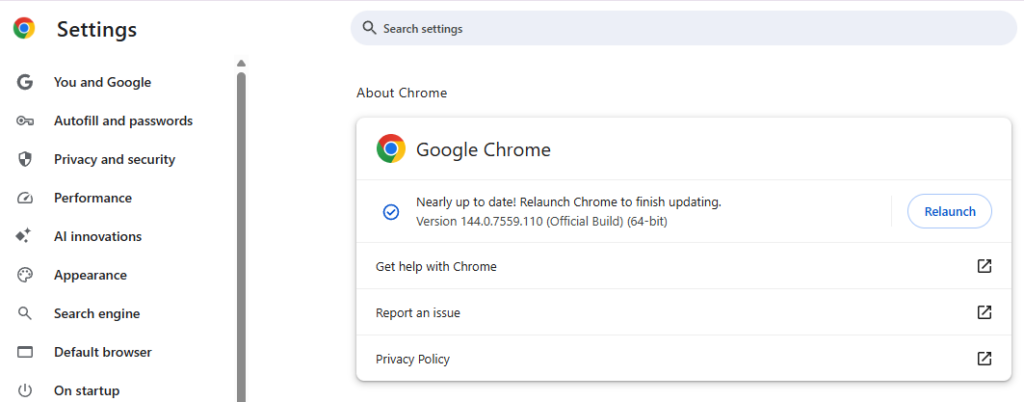Click the AI innovations sparkle icon

tap(25, 237)
